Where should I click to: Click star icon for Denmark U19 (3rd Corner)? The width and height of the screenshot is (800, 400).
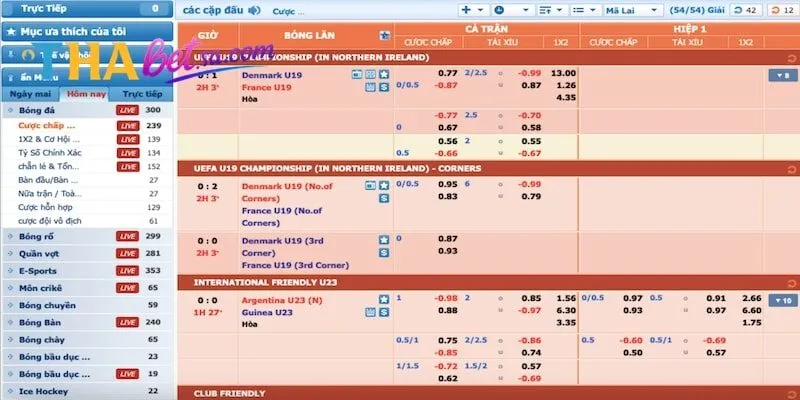click(384, 240)
